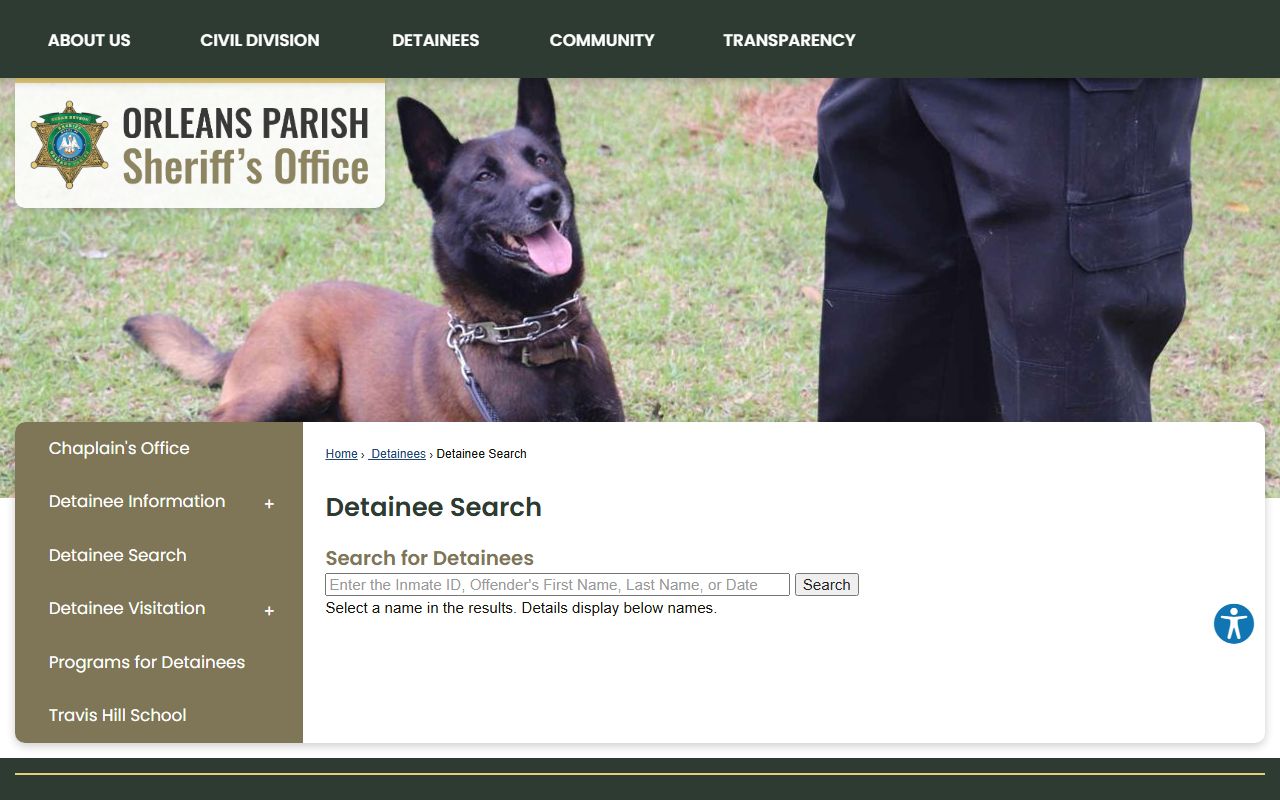Open the Detainees top menu

click(x=435, y=40)
